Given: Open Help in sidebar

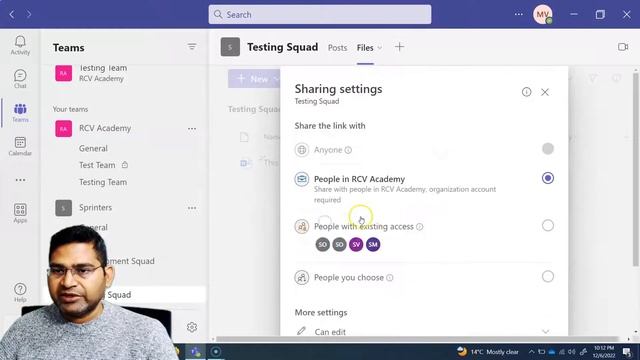Looking at the screenshot, I should pyautogui.click(x=20, y=293).
